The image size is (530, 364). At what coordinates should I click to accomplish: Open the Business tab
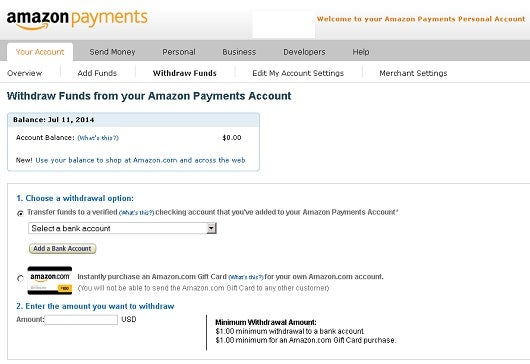[239, 52]
